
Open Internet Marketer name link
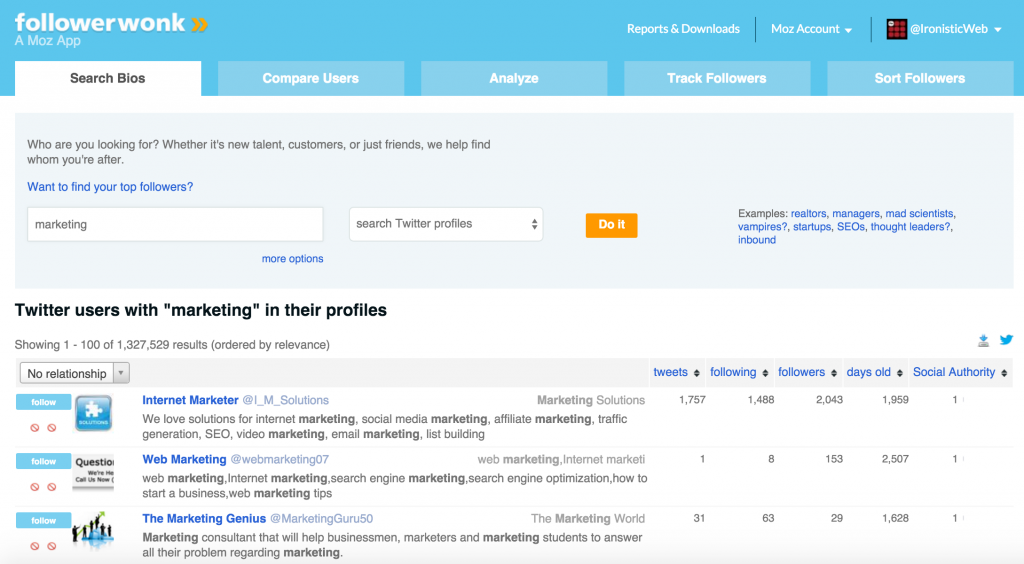(x=190, y=400)
